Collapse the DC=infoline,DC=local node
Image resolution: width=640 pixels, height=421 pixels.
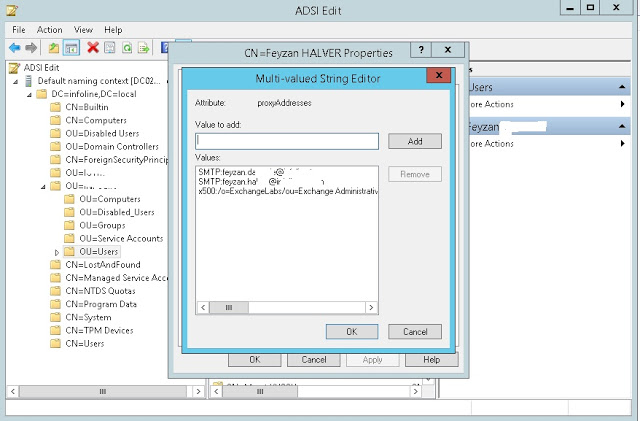[29, 94]
